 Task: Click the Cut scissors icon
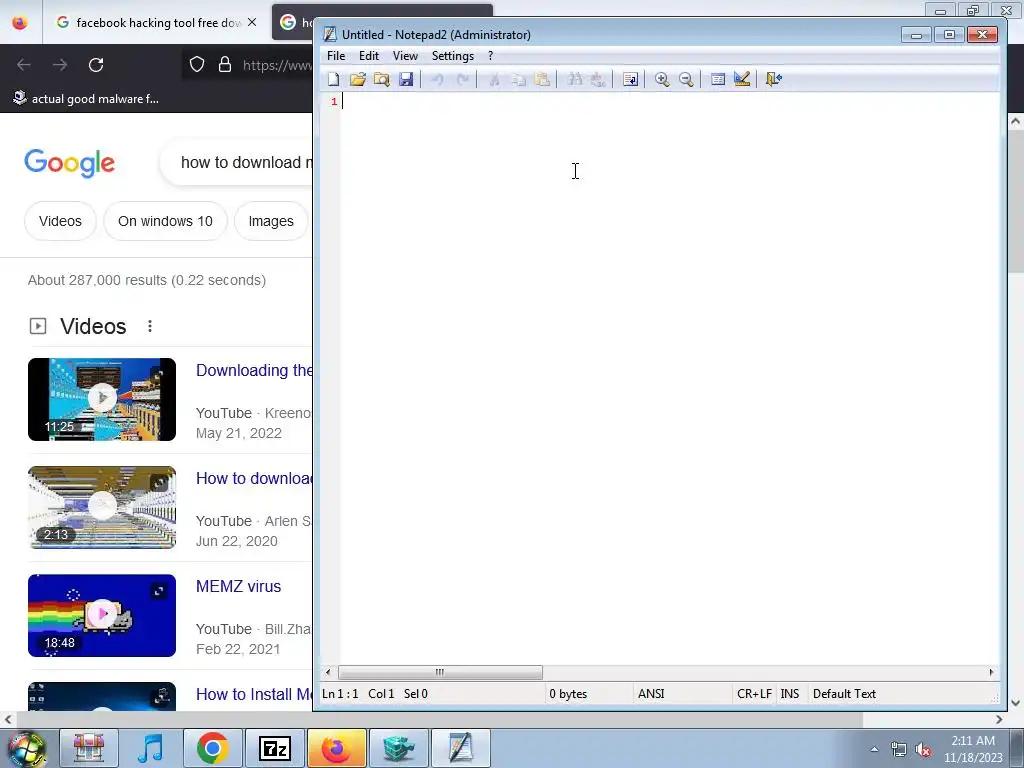494,80
